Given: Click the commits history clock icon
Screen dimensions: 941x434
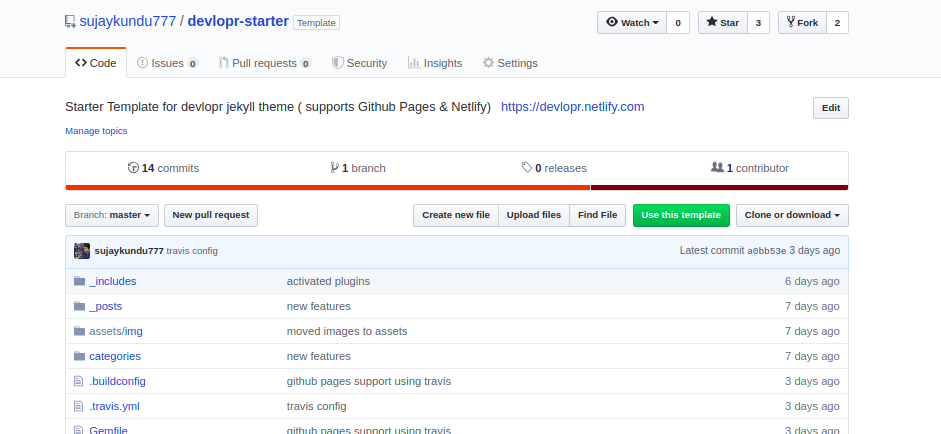Looking at the screenshot, I should 133,168.
